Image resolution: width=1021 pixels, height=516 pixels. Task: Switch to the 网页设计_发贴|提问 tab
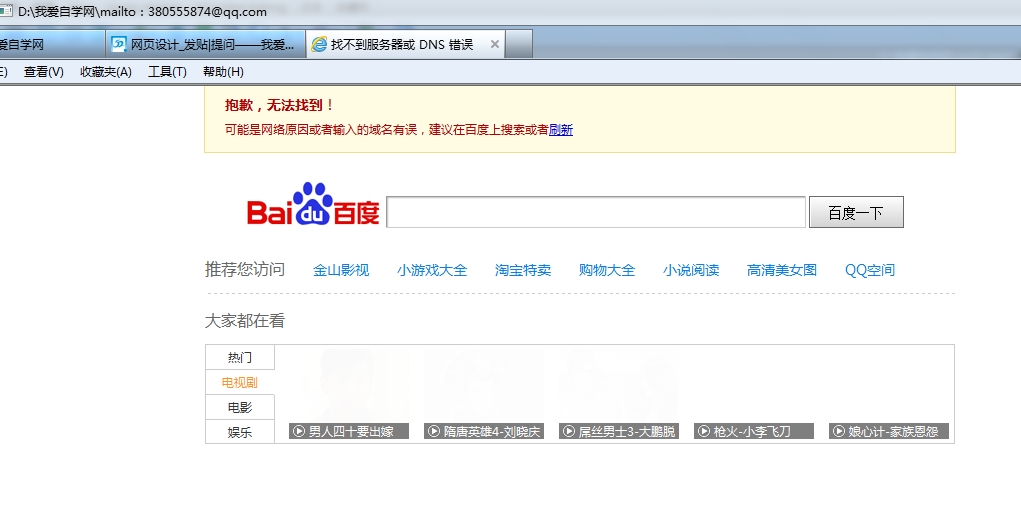click(205, 44)
